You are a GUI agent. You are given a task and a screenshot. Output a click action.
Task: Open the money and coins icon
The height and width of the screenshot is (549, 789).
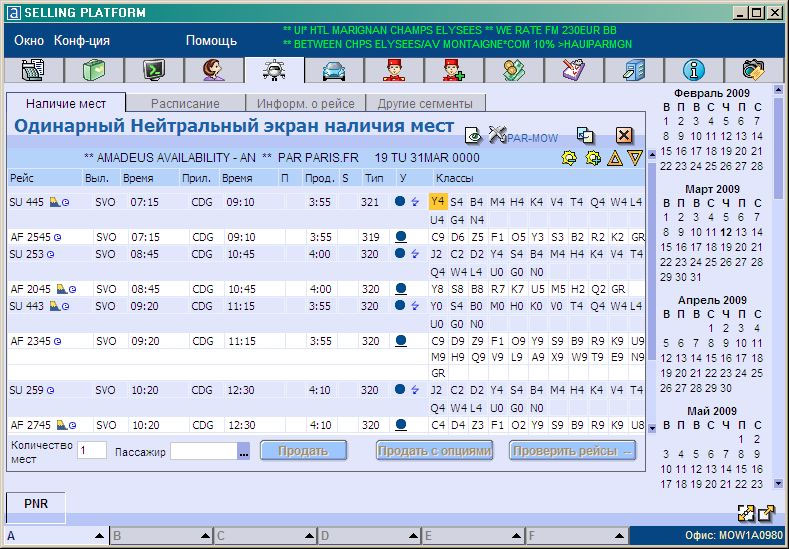(514, 70)
